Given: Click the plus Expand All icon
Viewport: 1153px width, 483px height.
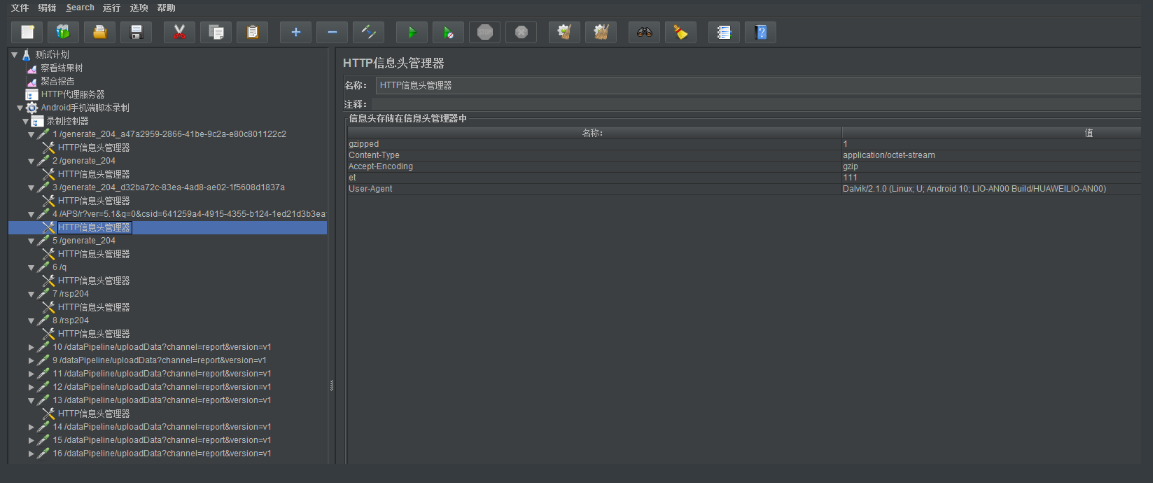Looking at the screenshot, I should coord(296,32).
